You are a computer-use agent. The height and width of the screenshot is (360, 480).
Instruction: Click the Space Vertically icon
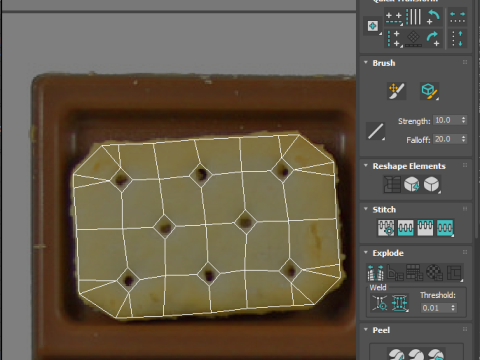457,39
